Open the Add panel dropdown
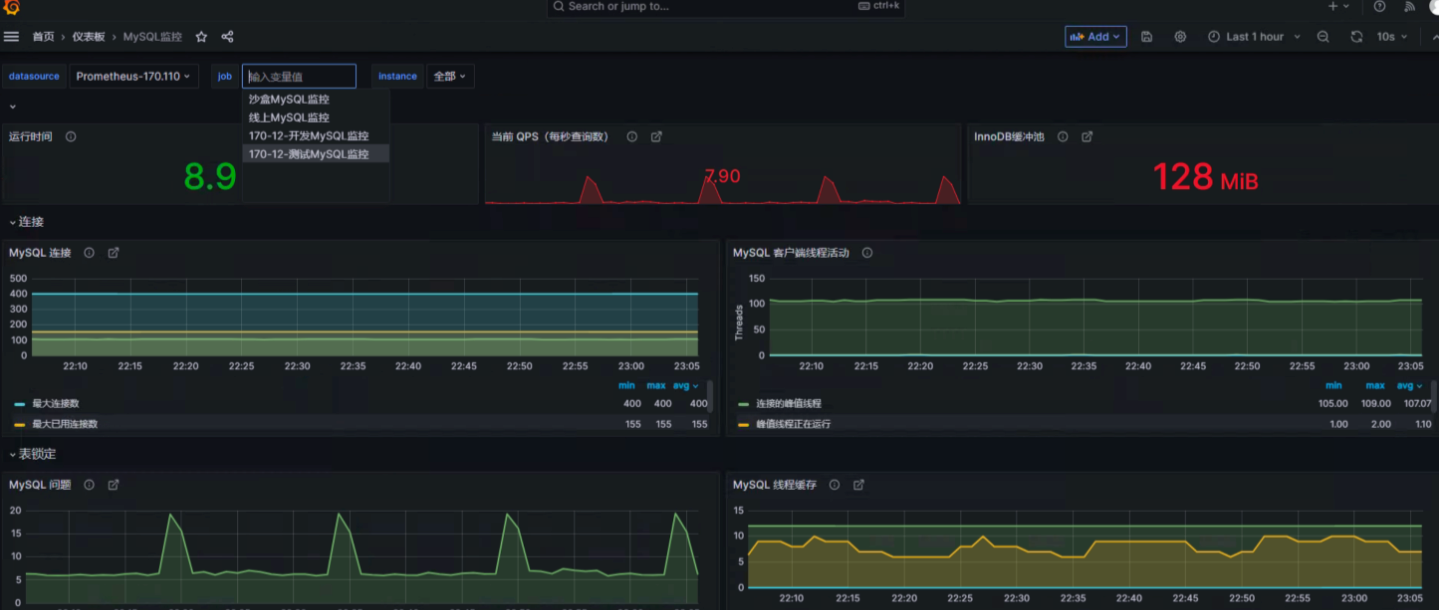 1096,37
